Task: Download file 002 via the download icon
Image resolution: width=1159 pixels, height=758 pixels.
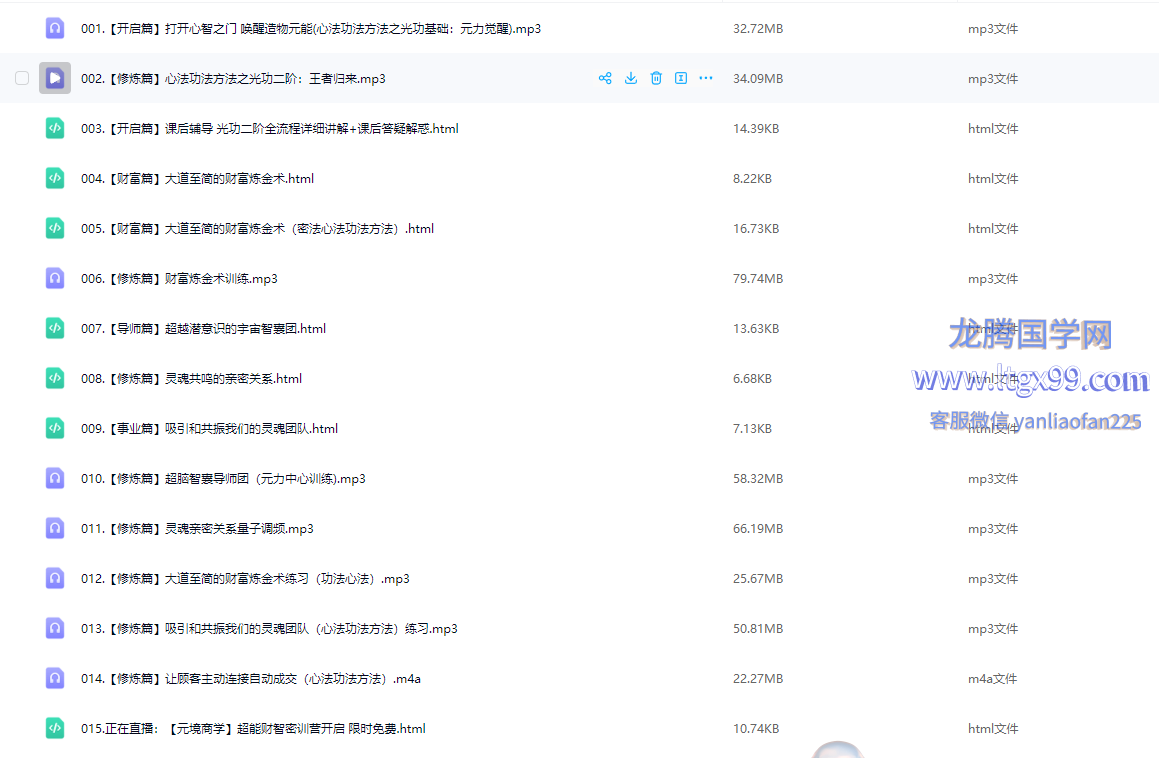Action: tap(631, 78)
